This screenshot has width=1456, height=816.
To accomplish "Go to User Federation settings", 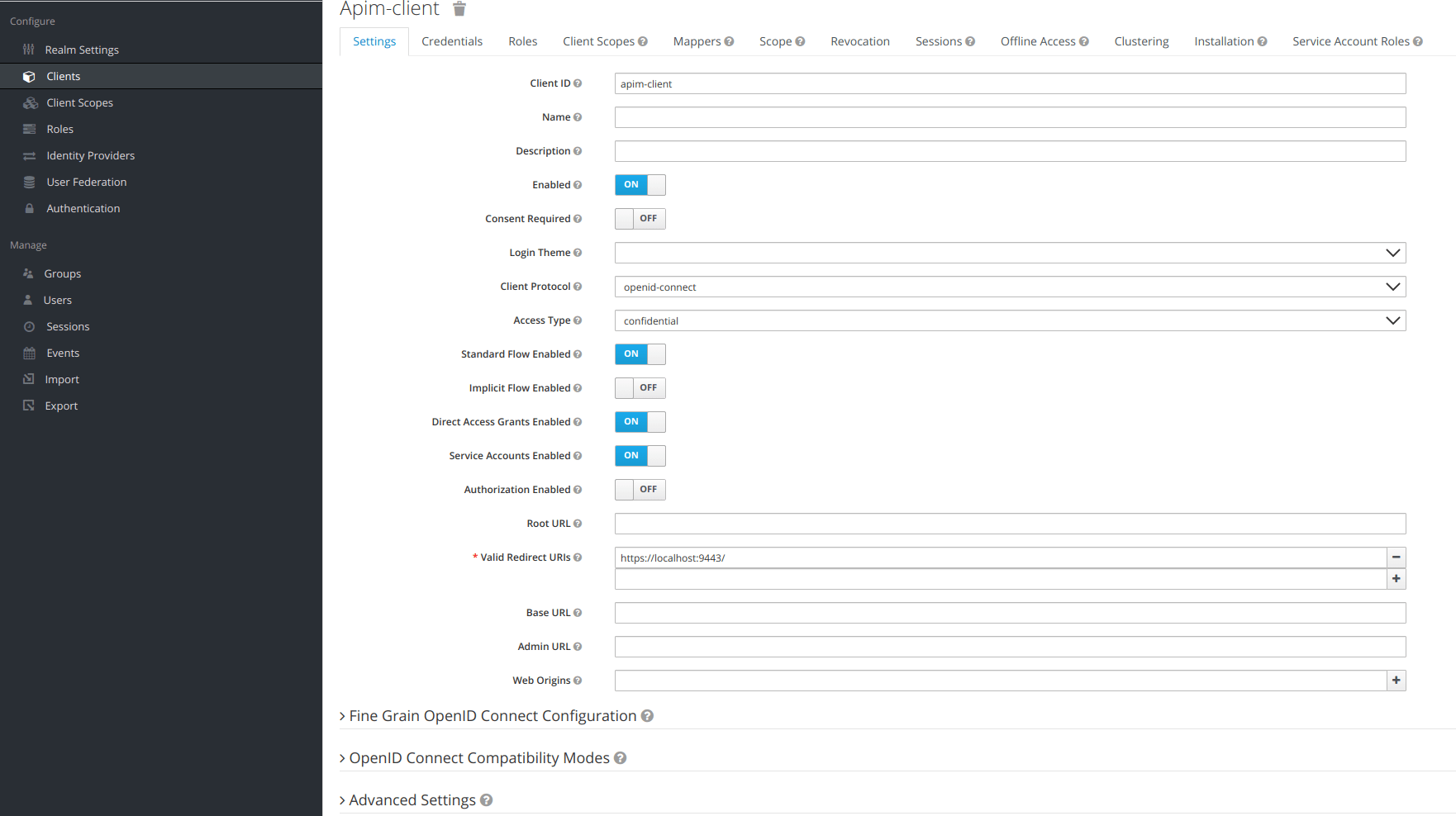I will click(x=86, y=182).
